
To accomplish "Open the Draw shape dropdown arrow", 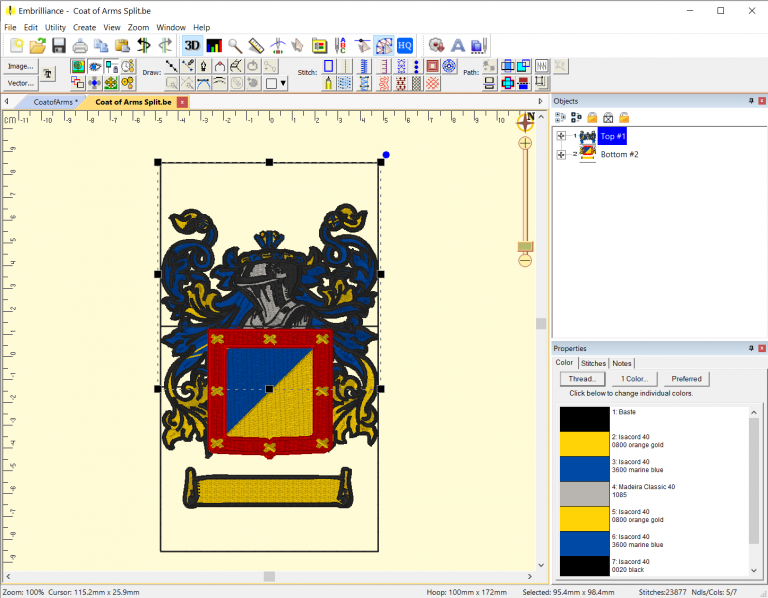I will coord(284,84).
